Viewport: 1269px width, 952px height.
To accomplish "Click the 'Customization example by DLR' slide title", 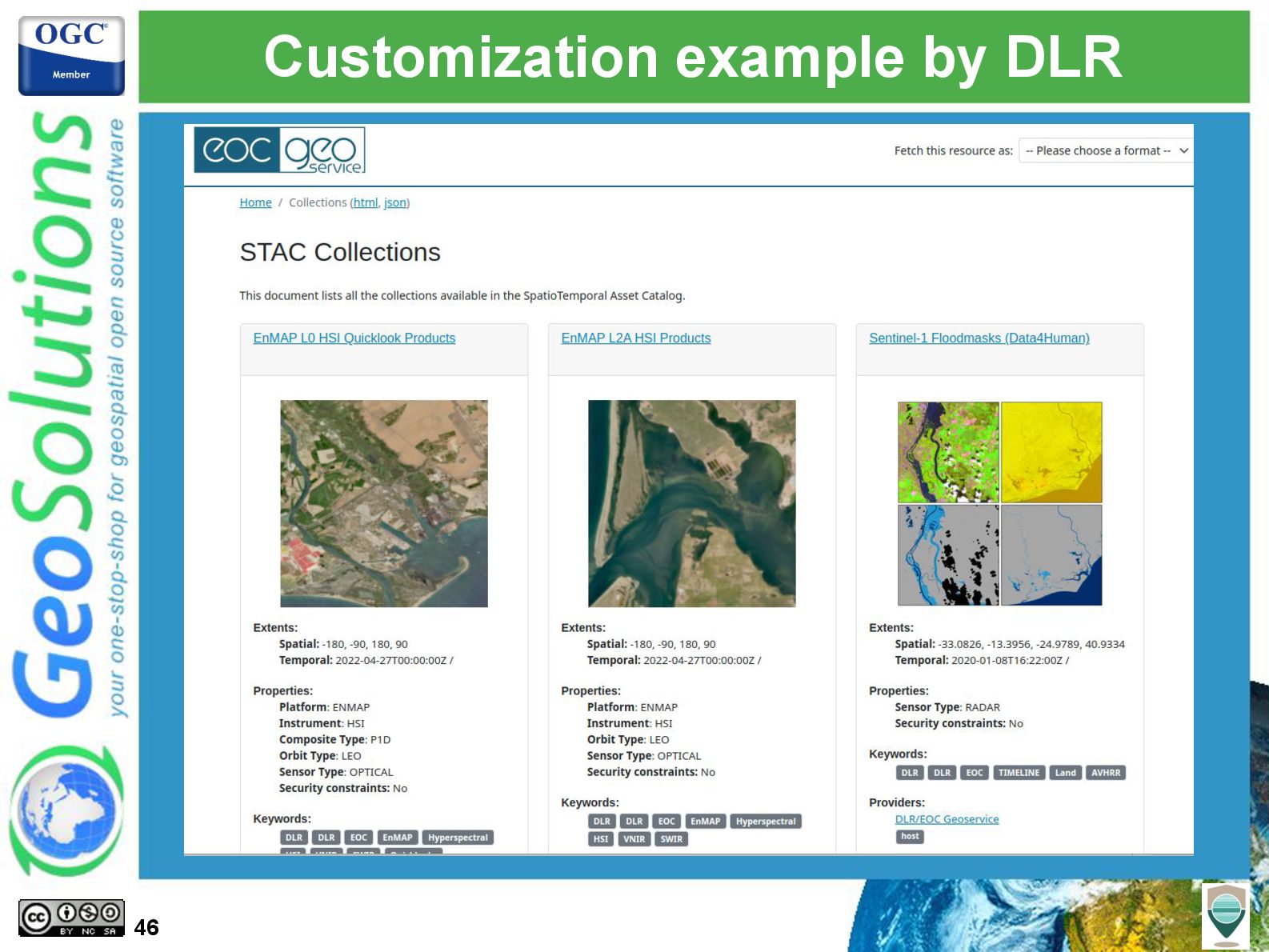I will (x=693, y=58).
